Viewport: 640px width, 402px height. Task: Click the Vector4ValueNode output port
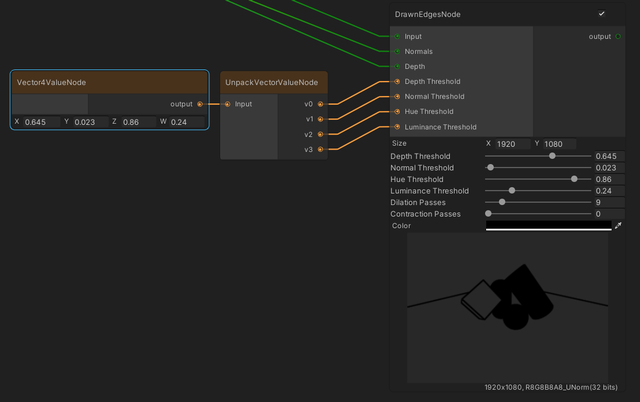200,104
